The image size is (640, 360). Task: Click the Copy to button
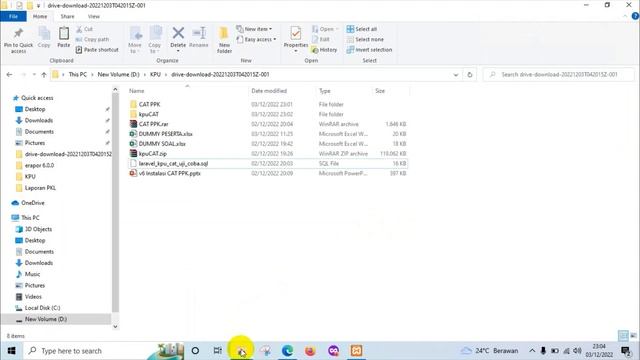pyautogui.click(x=155, y=40)
